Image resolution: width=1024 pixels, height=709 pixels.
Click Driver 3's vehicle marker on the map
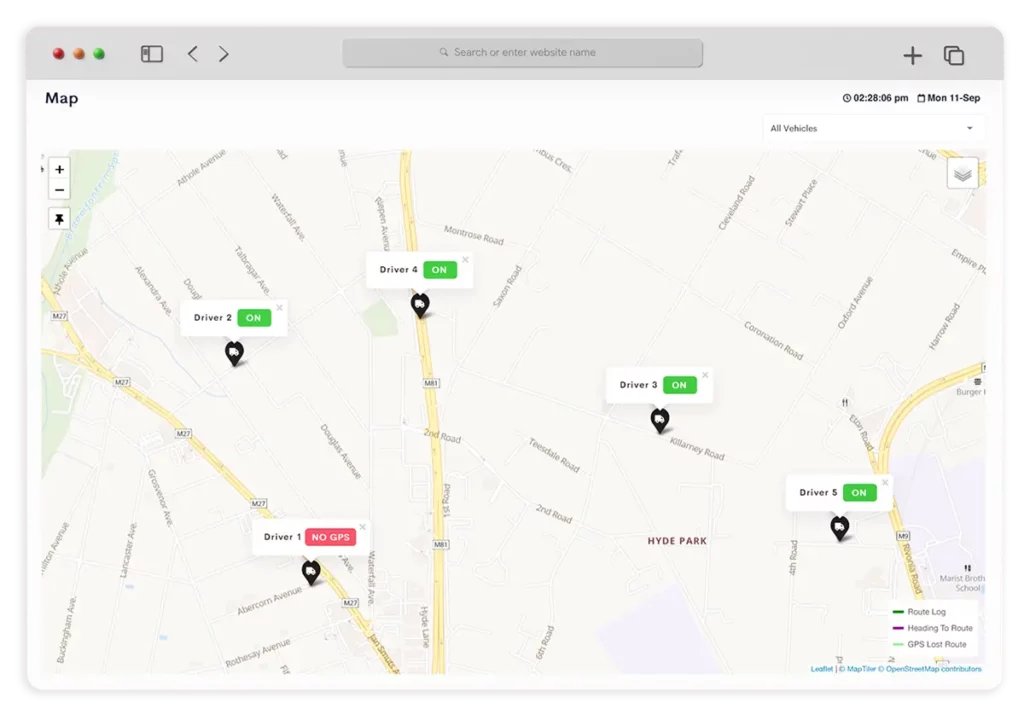pyautogui.click(x=660, y=420)
